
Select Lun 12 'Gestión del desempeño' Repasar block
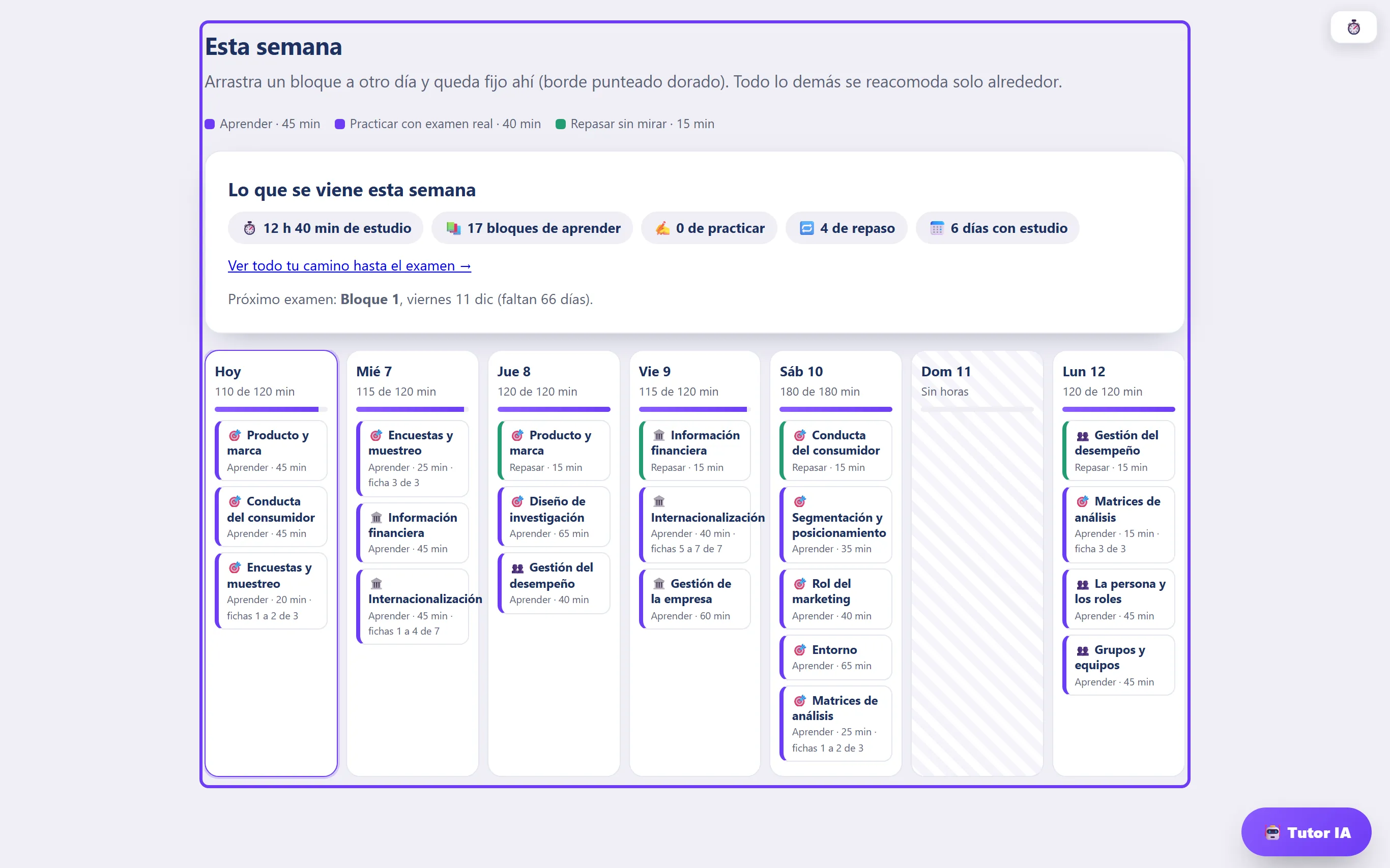coord(1118,451)
